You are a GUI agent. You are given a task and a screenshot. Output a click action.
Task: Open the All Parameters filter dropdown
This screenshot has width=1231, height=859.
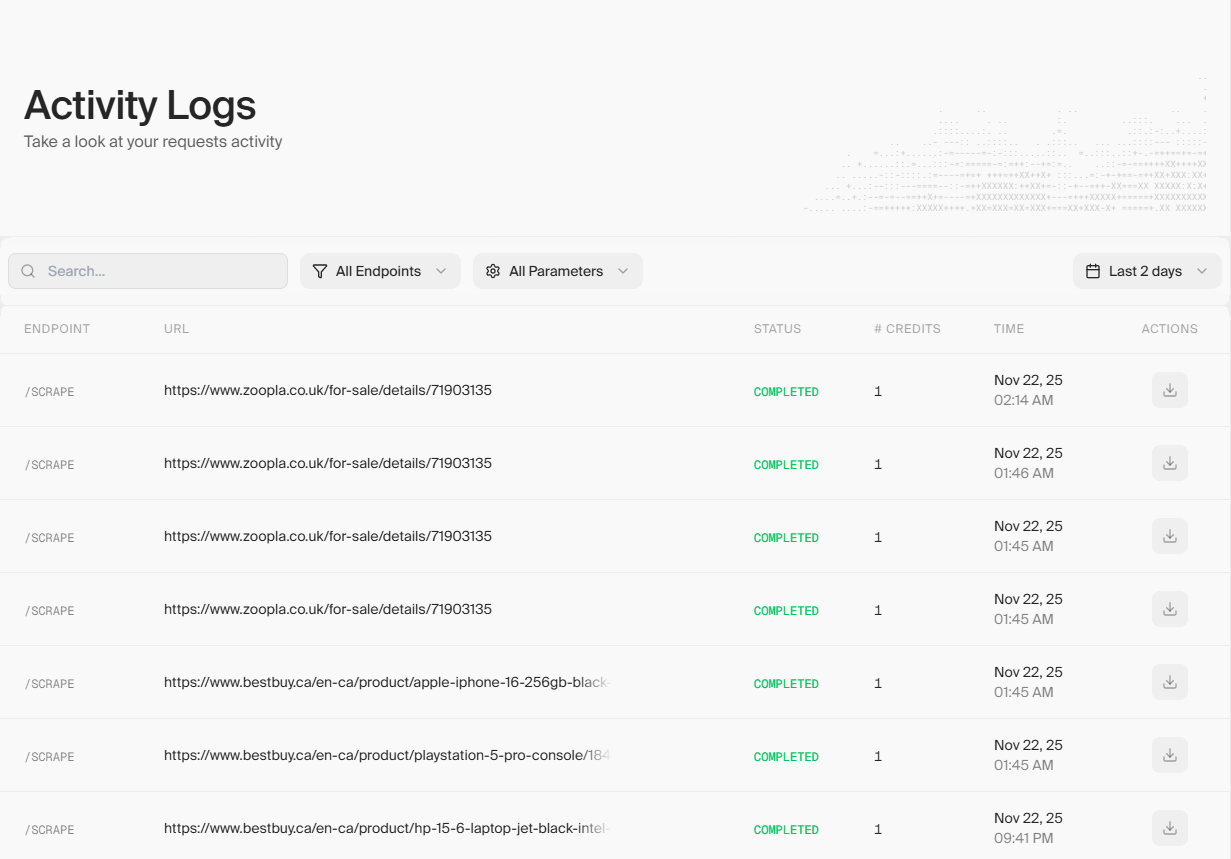point(557,270)
